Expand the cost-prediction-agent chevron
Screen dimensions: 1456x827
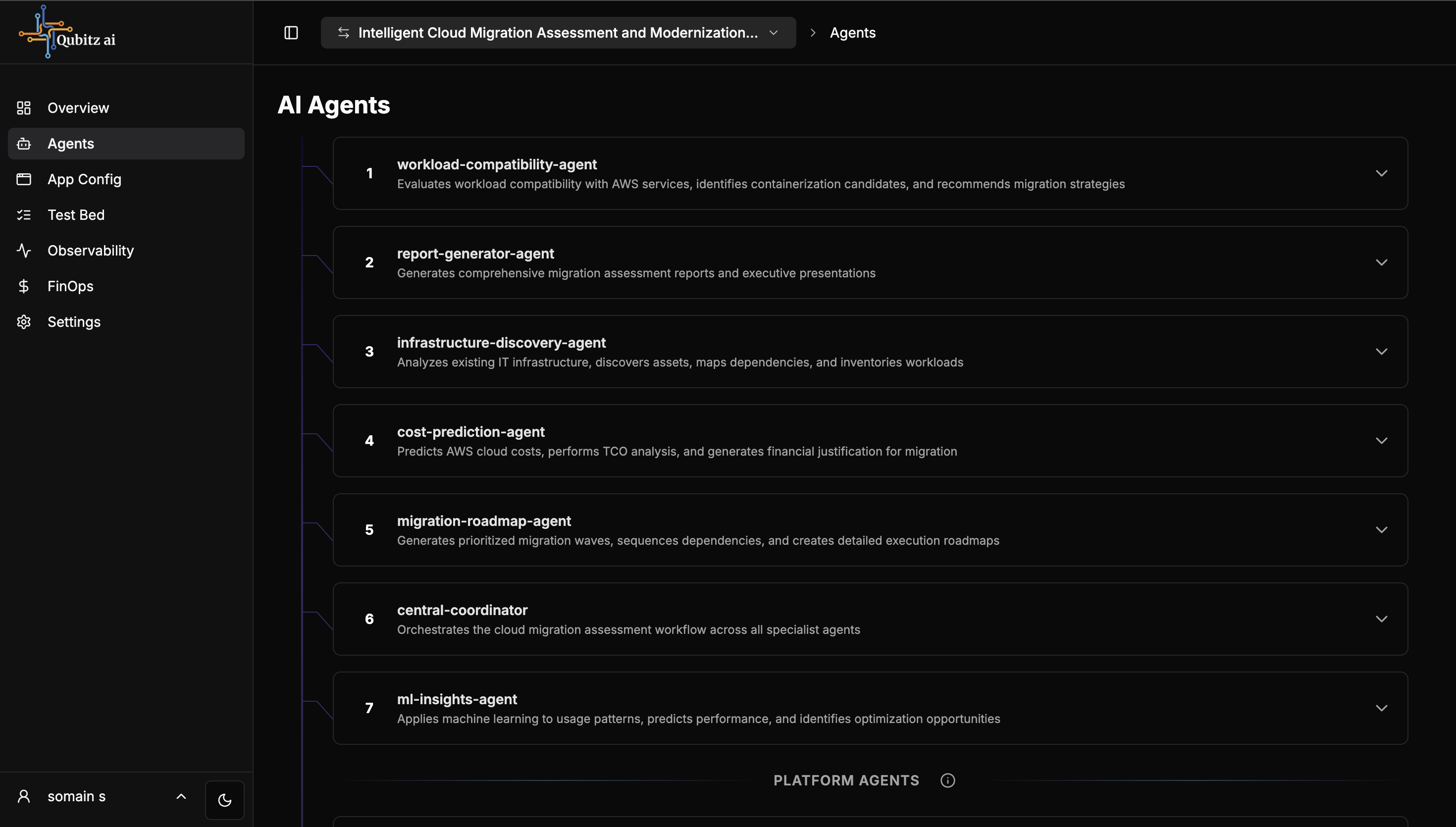coord(1381,441)
